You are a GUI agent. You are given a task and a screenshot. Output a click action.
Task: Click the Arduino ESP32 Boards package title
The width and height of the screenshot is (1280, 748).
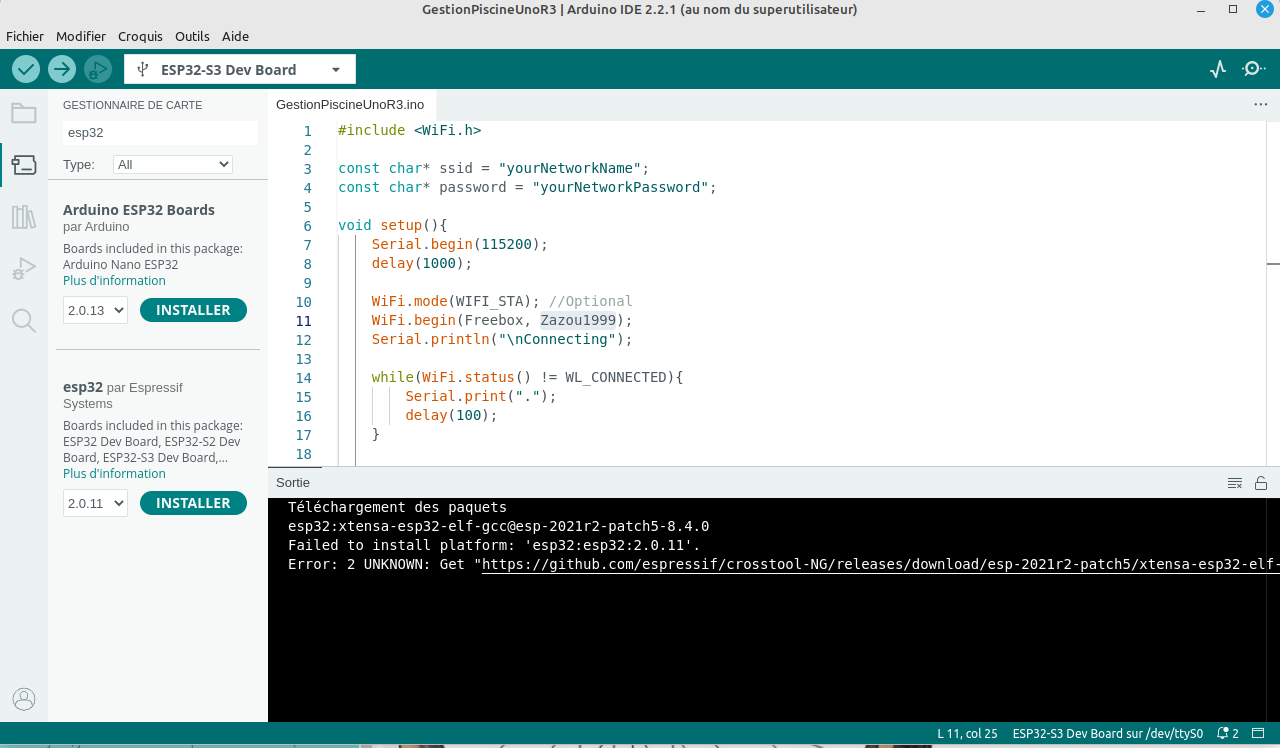tap(139, 210)
